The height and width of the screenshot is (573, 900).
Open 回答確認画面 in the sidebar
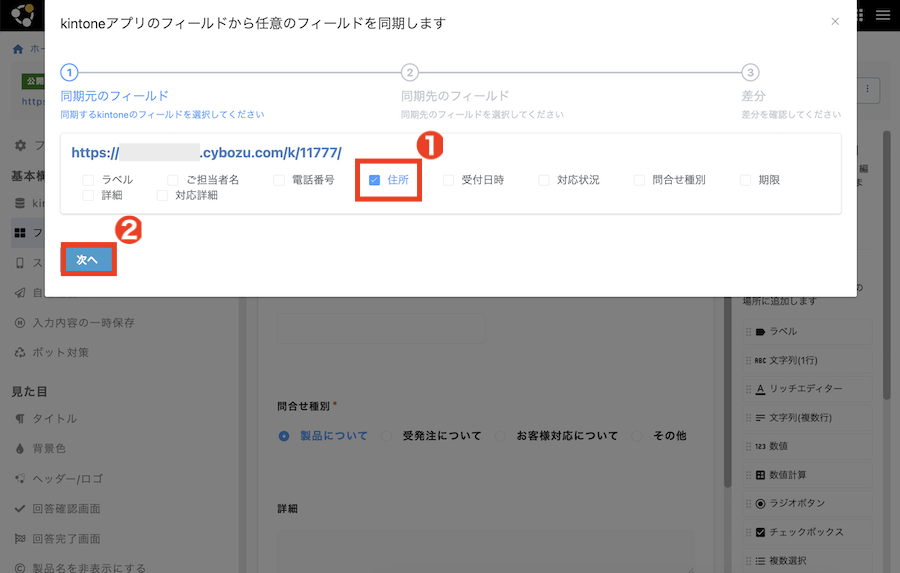pos(66,509)
